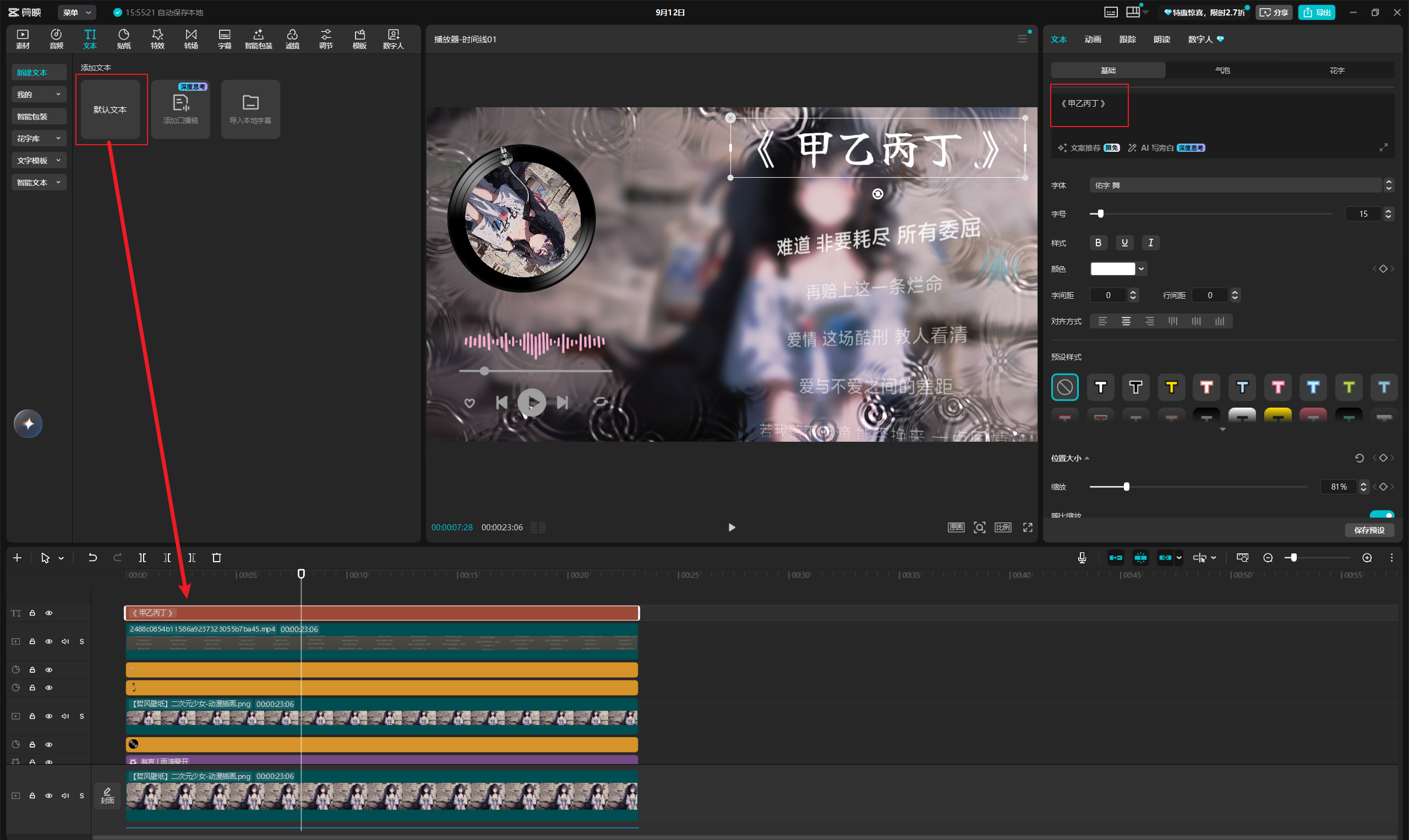The width and height of the screenshot is (1409, 840).
Task: Click the white text color swatch
Action: [x=1113, y=268]
